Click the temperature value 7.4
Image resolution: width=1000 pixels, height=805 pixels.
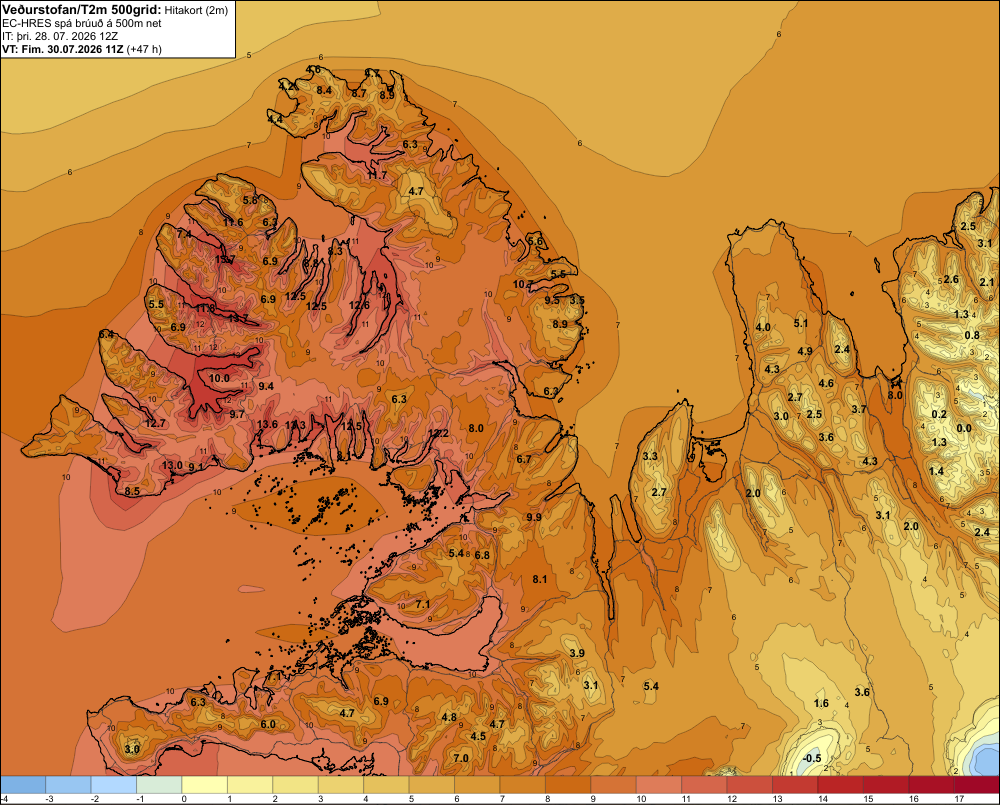pos(184,234)
